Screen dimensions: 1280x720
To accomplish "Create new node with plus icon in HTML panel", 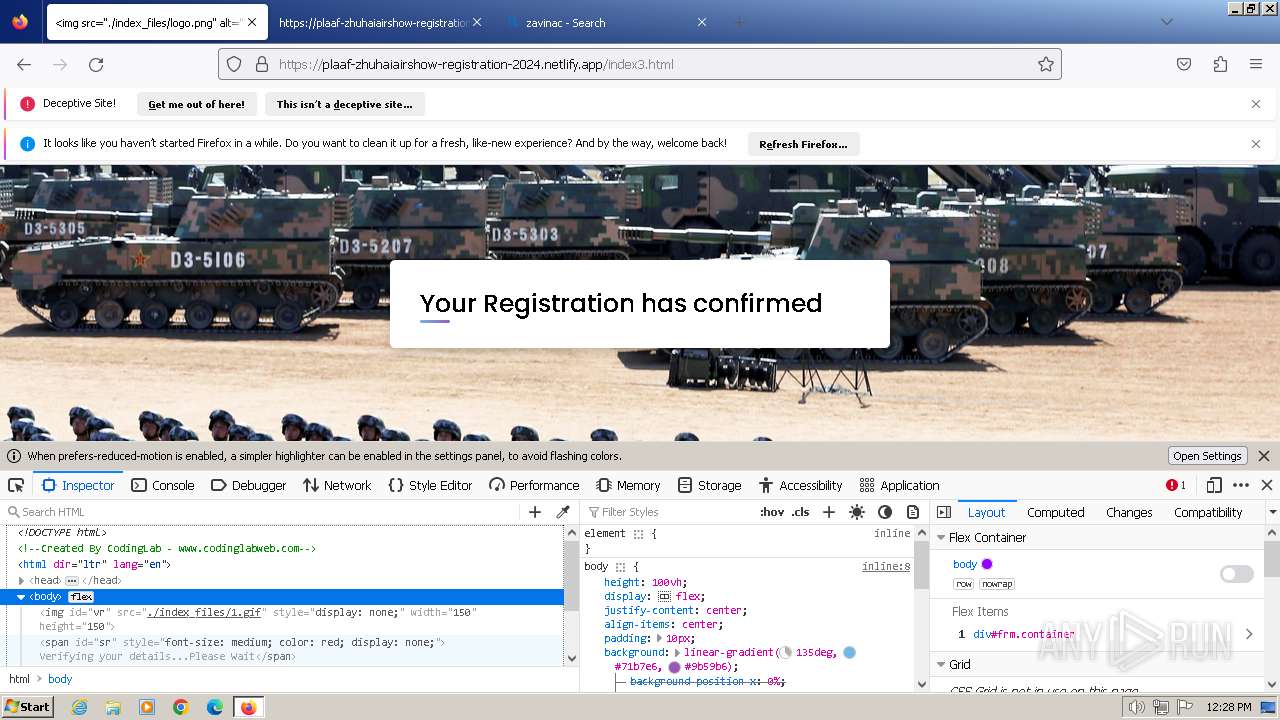I will [x=535, y=512].
